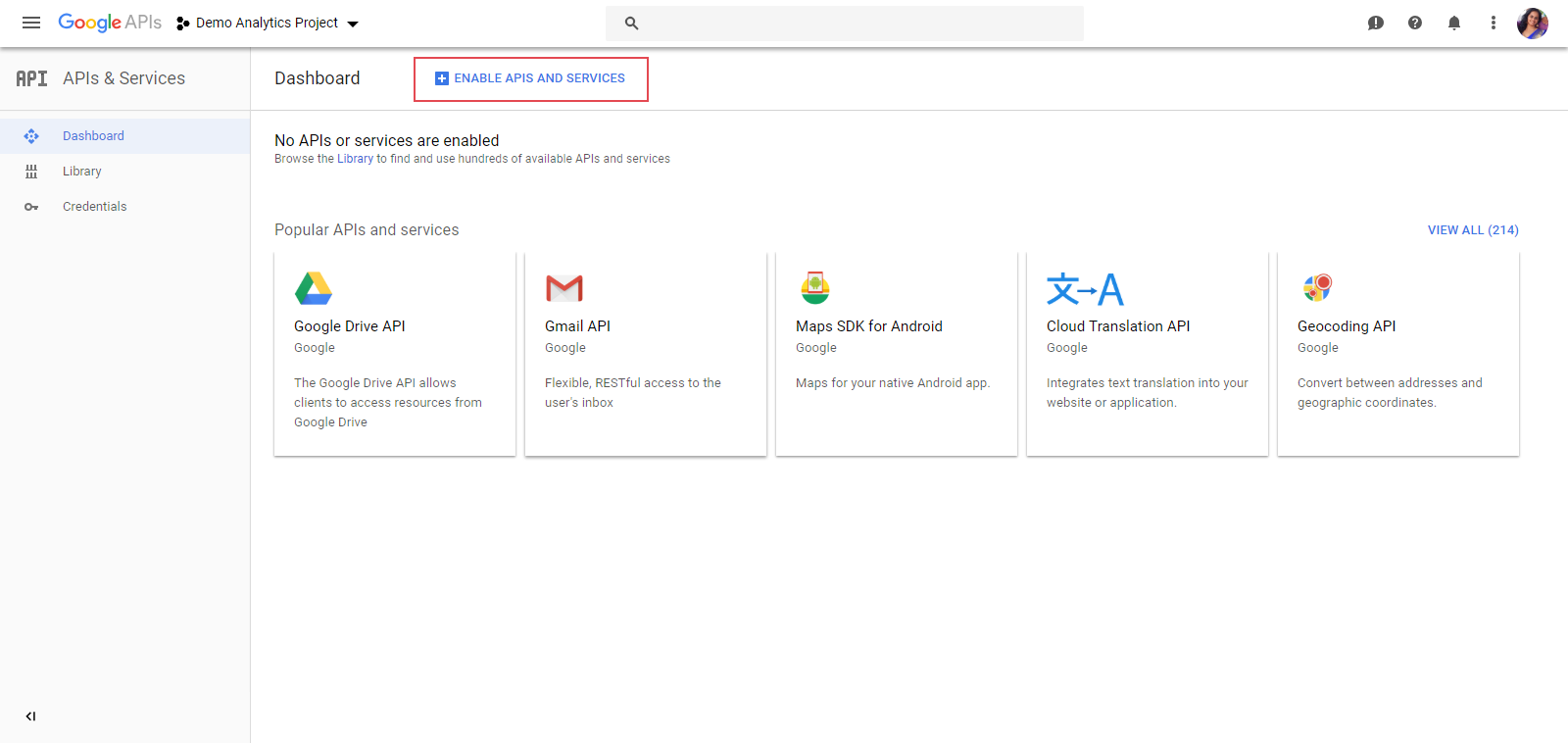The height and width of the screenshot is (743, 1568).
Task: Click 'The Google Drive API allows' description
Action: pyautogui.click(x=388, y=403)
